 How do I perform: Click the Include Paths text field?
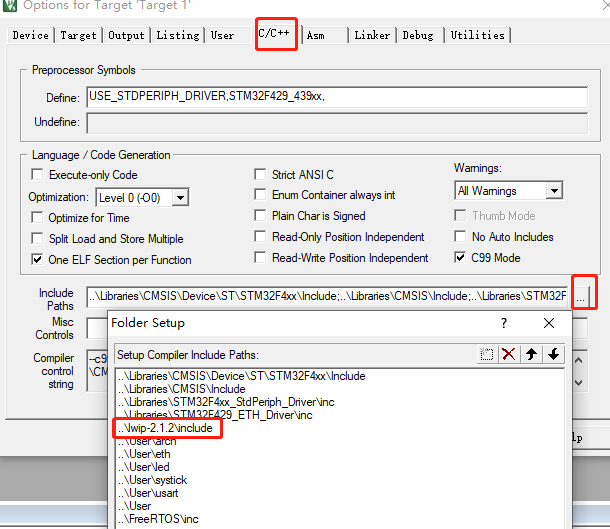(327, 297)
